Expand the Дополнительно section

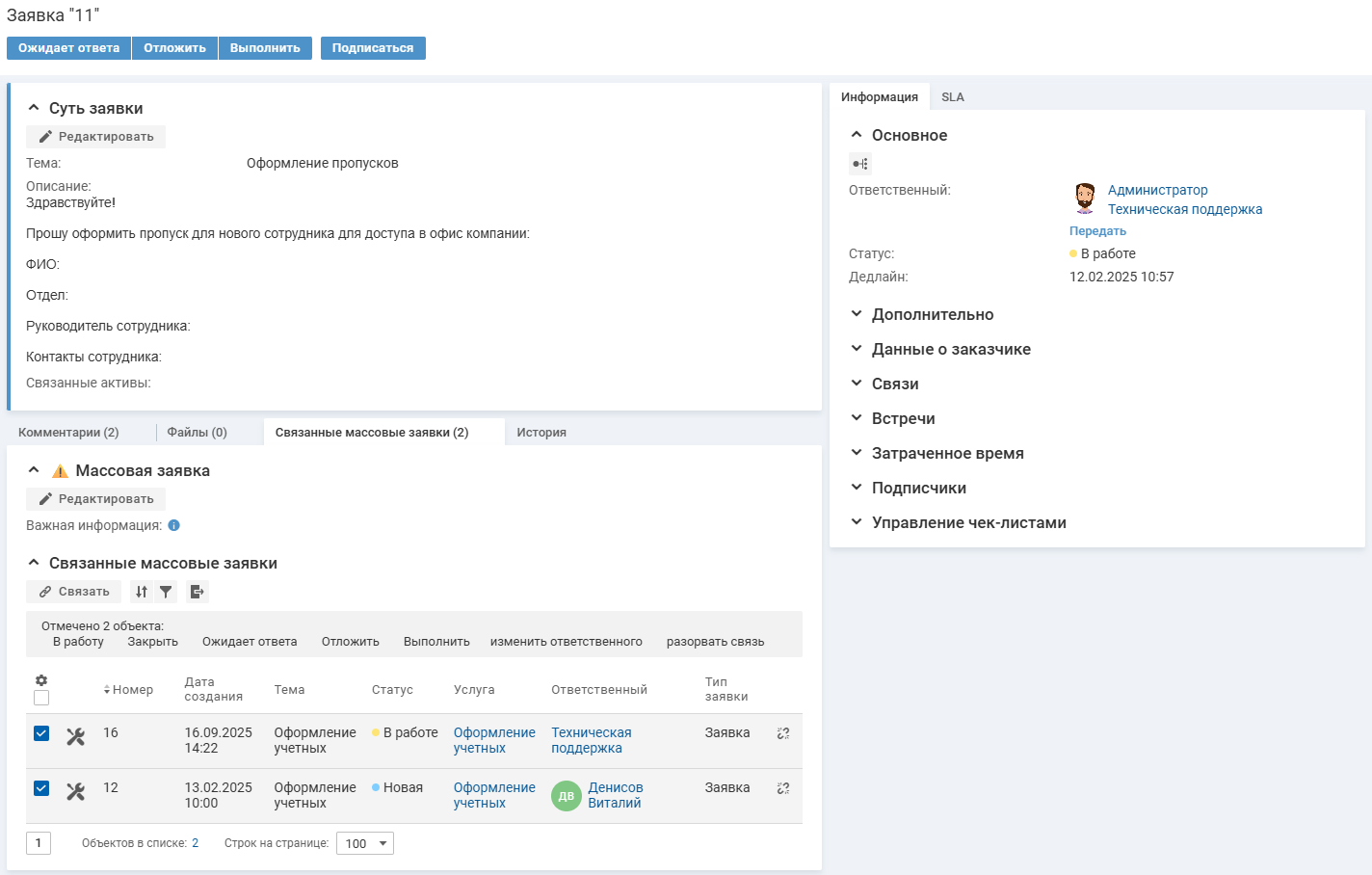(x=932, y=314)
